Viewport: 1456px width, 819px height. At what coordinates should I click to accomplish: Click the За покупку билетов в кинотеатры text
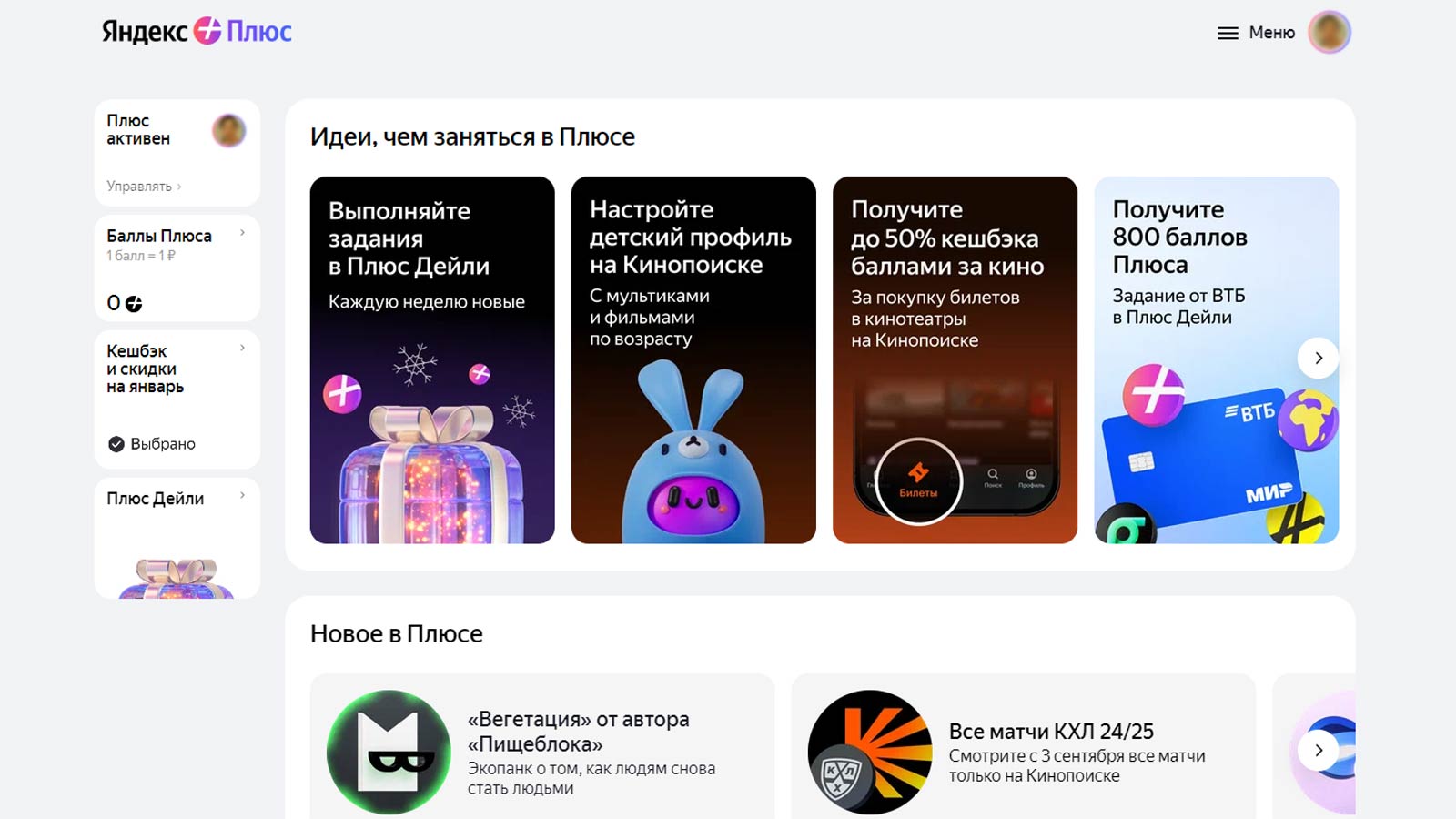tap(935, 318)
